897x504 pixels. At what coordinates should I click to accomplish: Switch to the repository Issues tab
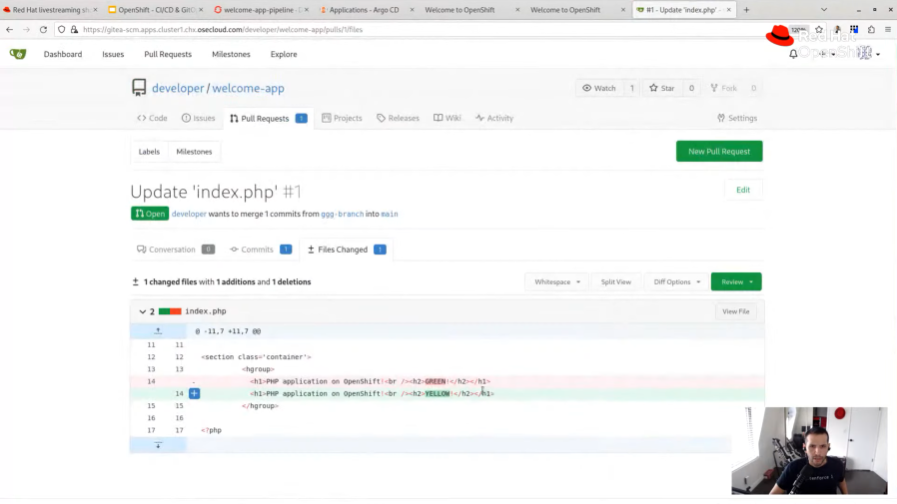(199, 118)
